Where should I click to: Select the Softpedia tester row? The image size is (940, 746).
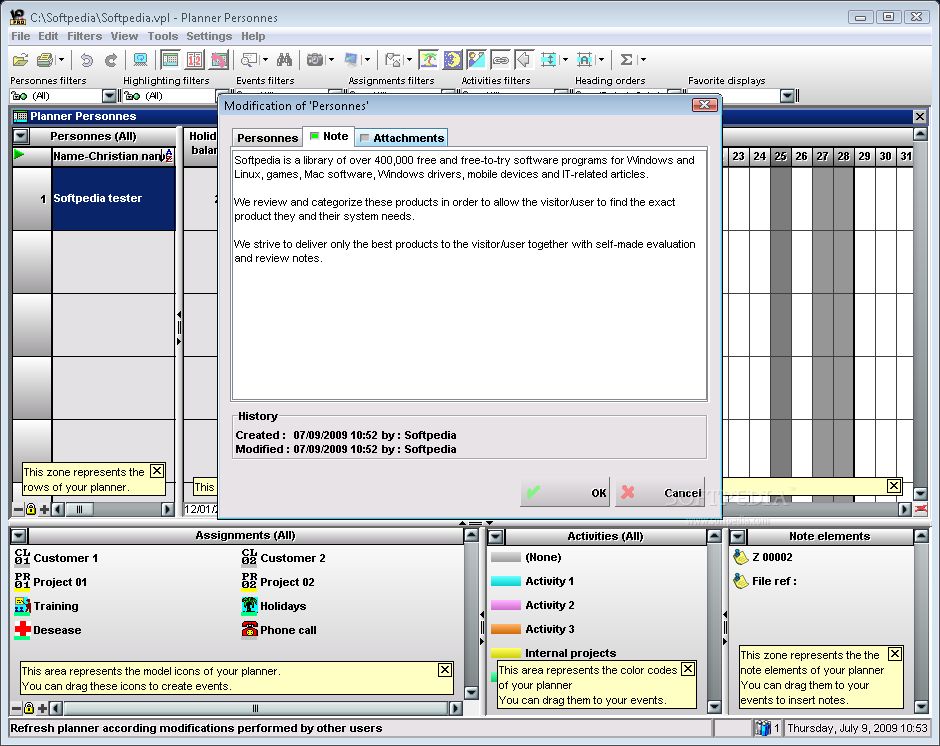(113, 198)
